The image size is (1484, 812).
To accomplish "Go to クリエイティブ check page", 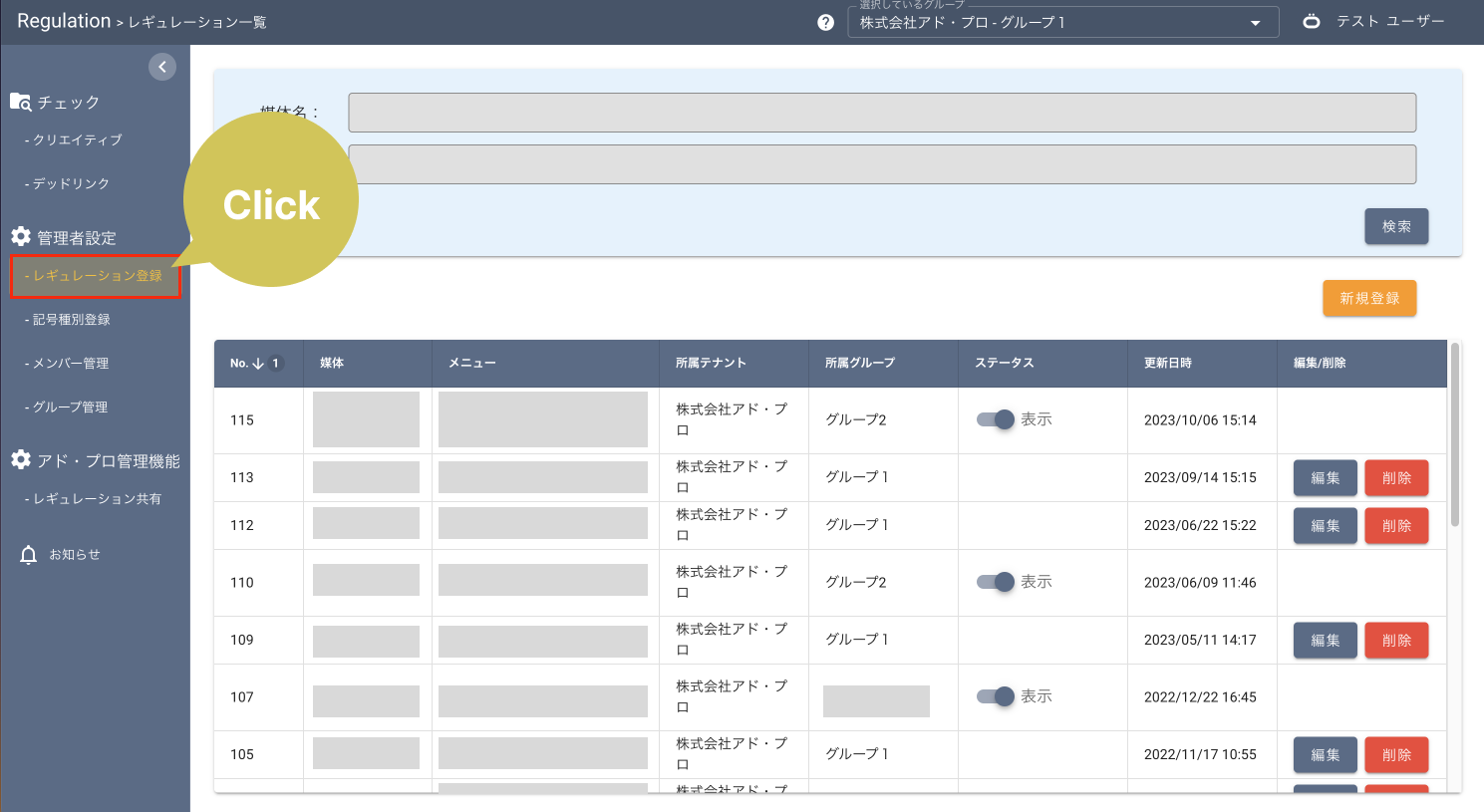I will [77, 140].
